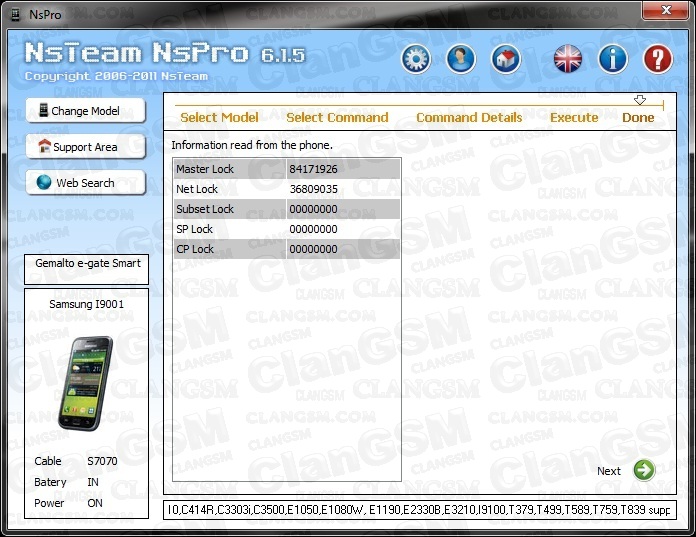
Task: Switch to the Execute step
Action: [x=574, y=118]
